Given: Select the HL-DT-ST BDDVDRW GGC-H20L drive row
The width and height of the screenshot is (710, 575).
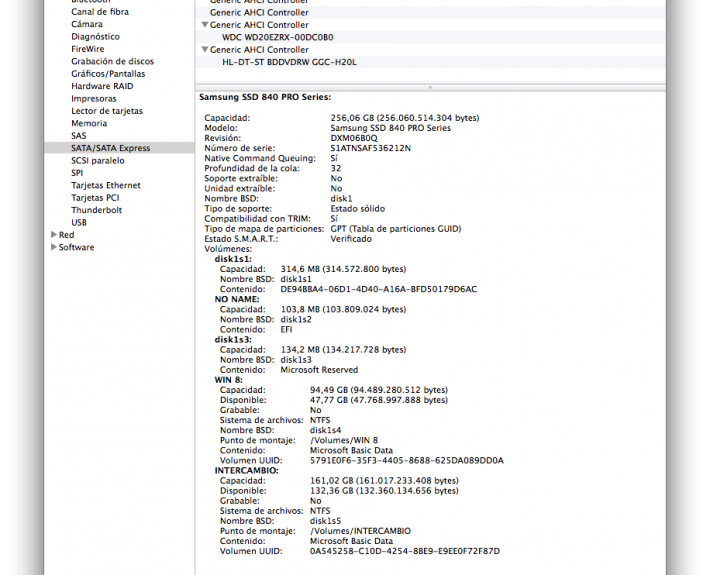Looking at the screenshot, I should pyautogui.click(x=430, y=62).
